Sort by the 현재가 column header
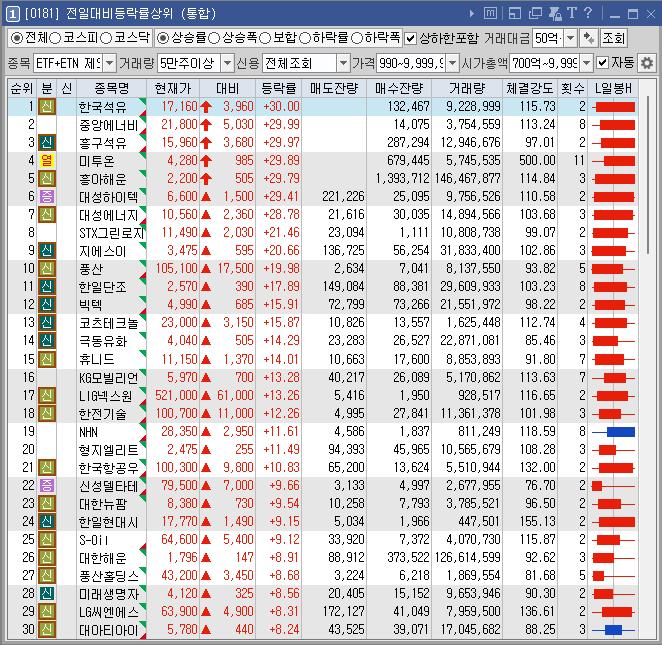The height and width of the screenshot is (645, 662). click(x=173, y=88)
